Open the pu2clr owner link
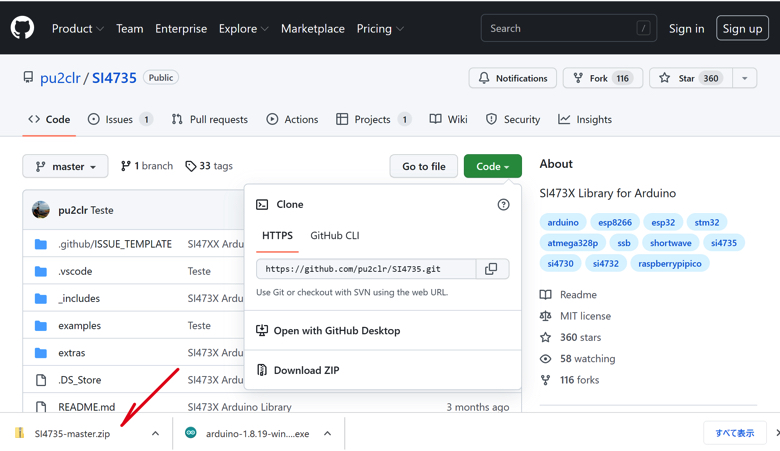This screenshot has height=451, width=780. pyautogui.click(x=60, y=78)
